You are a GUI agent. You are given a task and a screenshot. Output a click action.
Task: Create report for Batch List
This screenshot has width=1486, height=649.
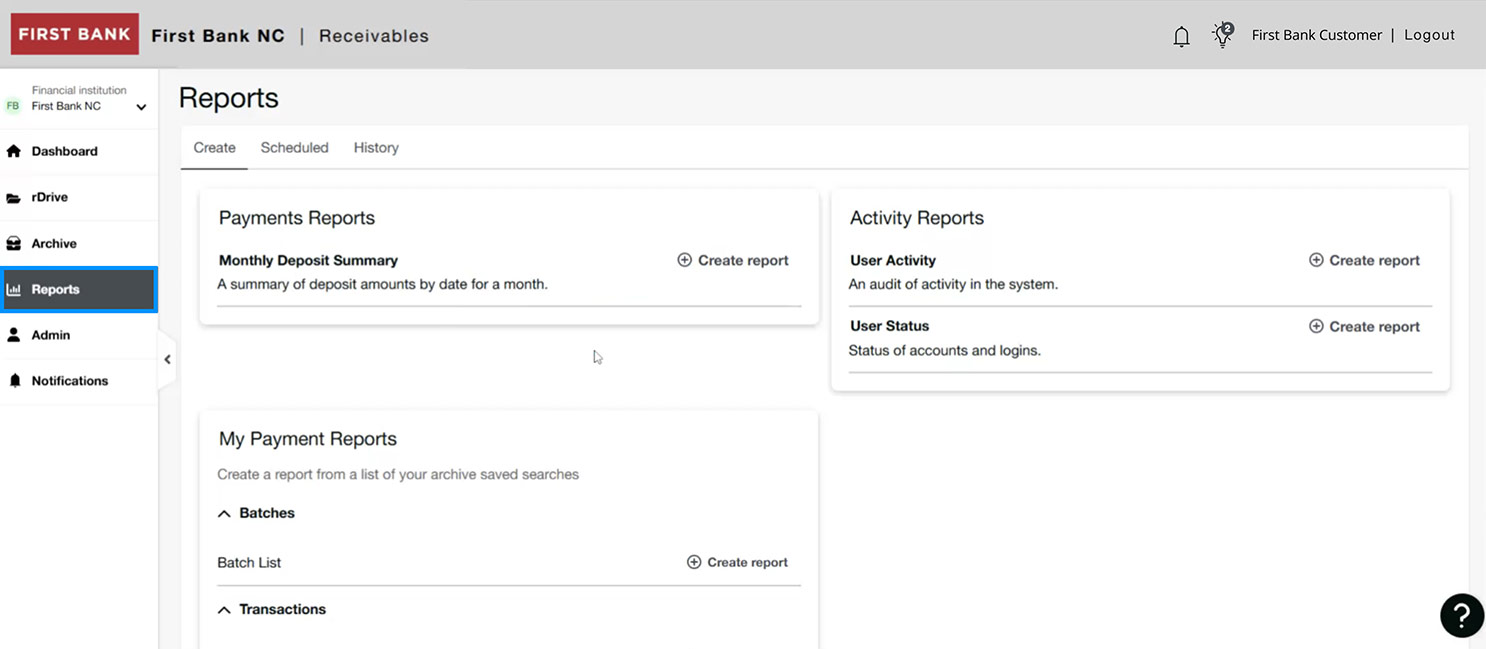pos(737,562)
